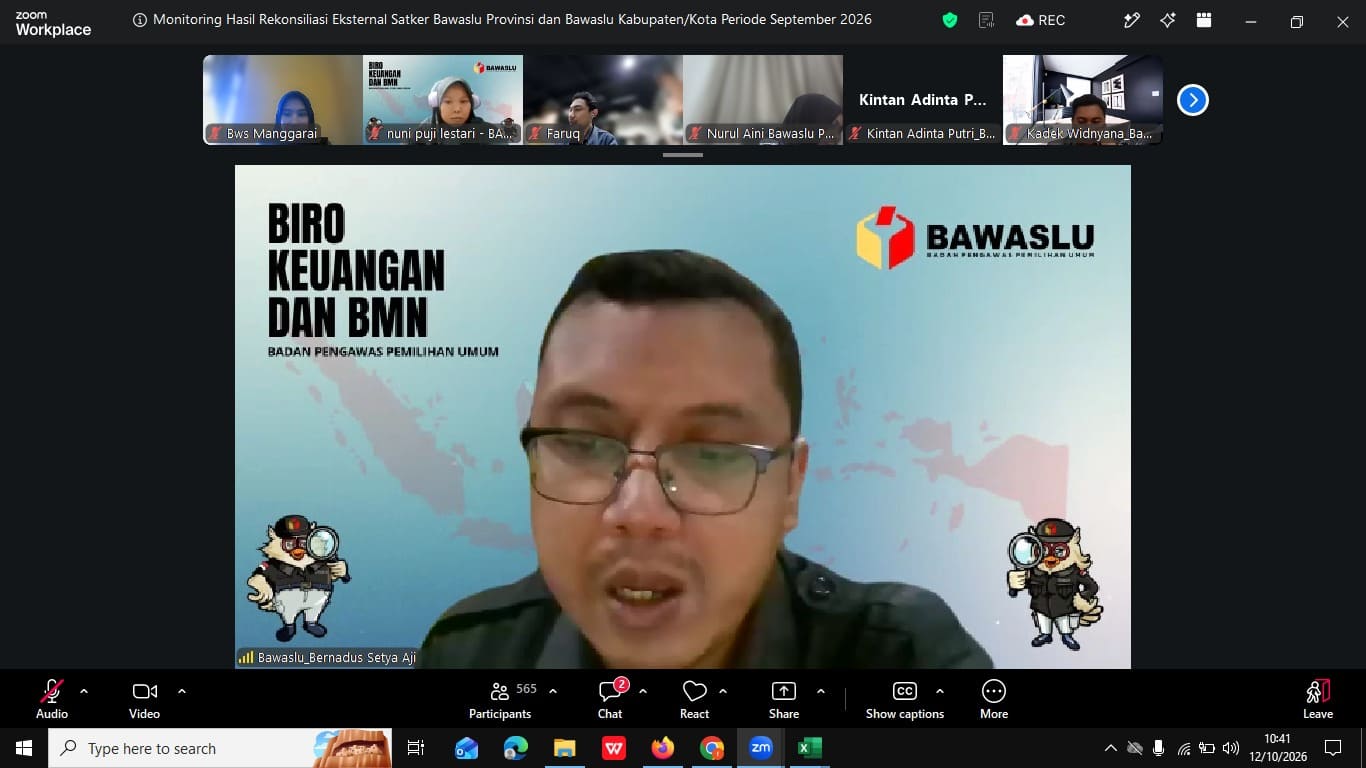Open meeting info icon beside the title
The image size is (1366, 768).
139,20
